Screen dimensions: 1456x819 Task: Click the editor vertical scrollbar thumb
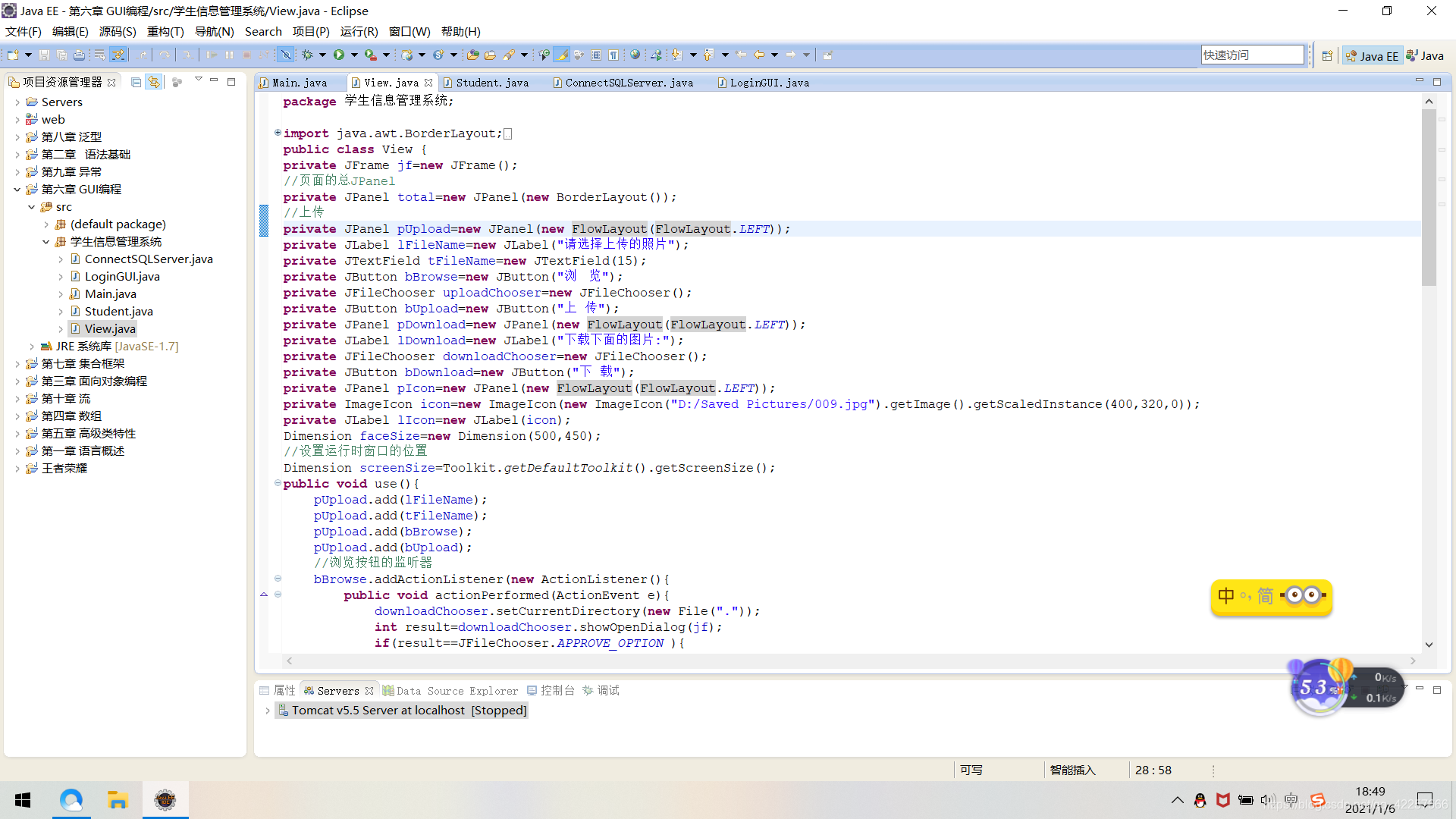click(1429, 197)
